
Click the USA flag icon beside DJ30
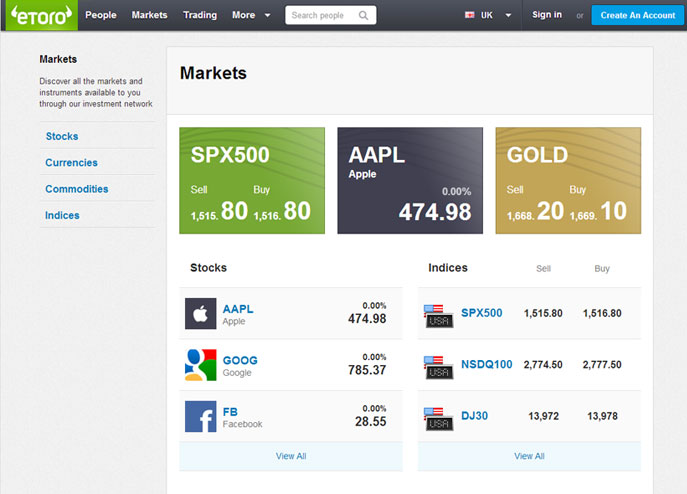[438, 419]
